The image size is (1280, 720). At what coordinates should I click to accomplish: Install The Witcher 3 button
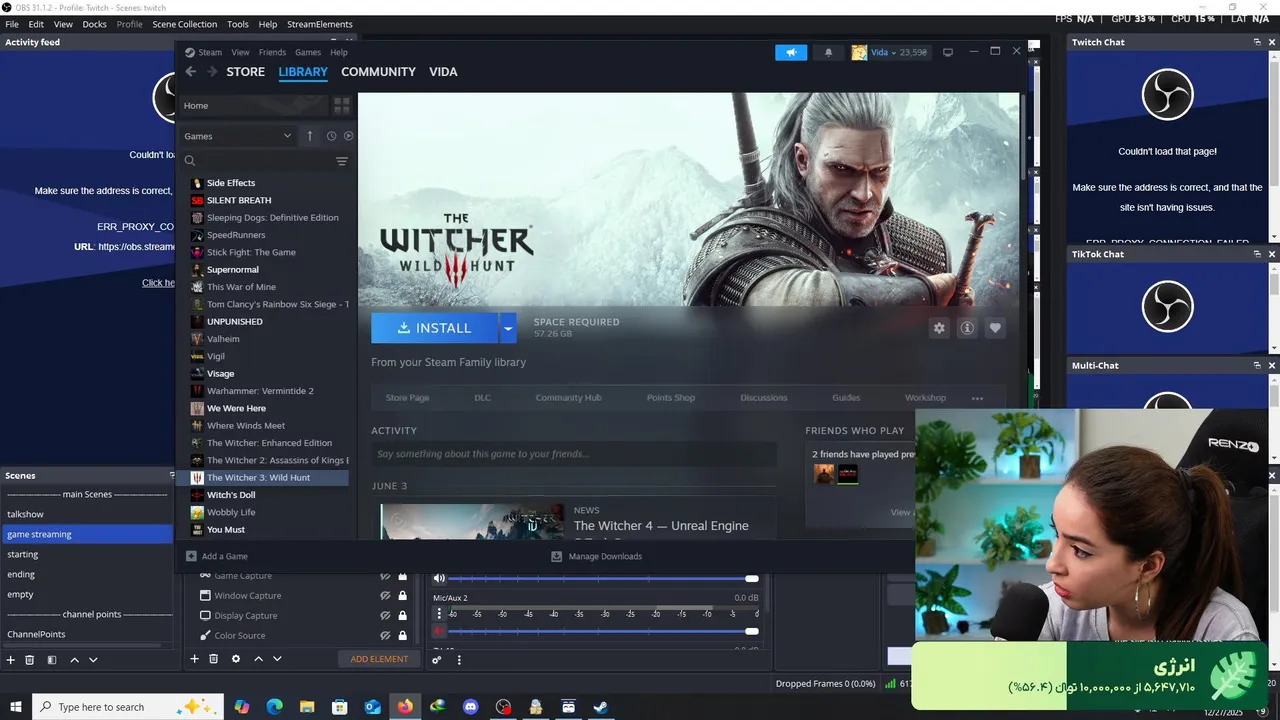(x=435, y=328)
